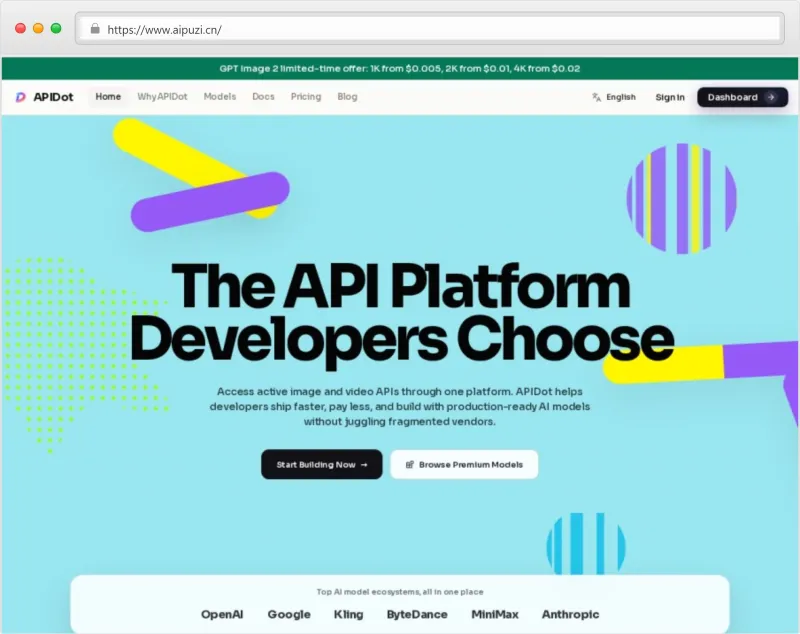The width and height of the screenshot is (800, 634).
Task: Click 'Top AI model ecosystems' caption
Action: 400,592
